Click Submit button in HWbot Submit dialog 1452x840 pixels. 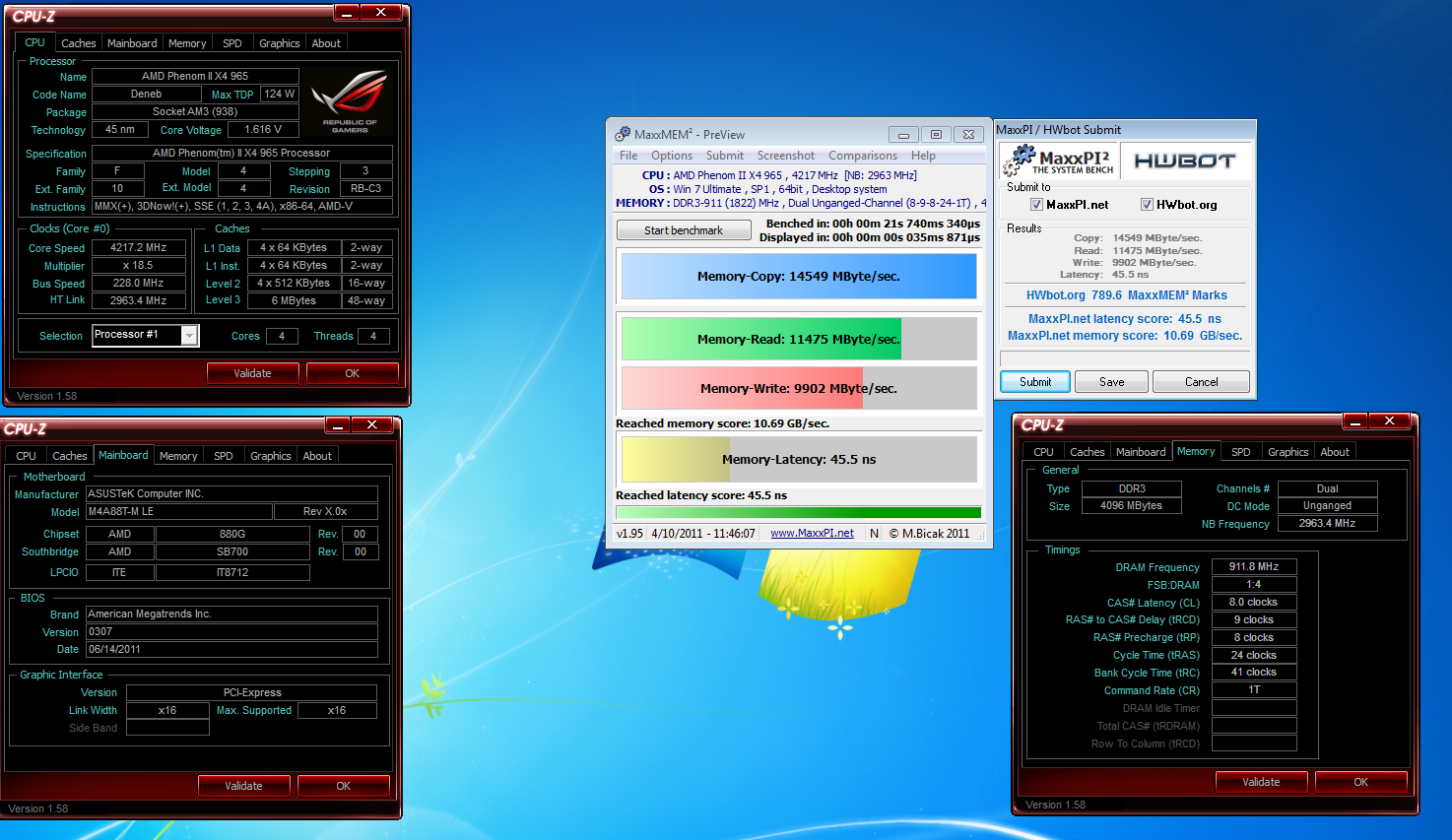[1035, 382]
